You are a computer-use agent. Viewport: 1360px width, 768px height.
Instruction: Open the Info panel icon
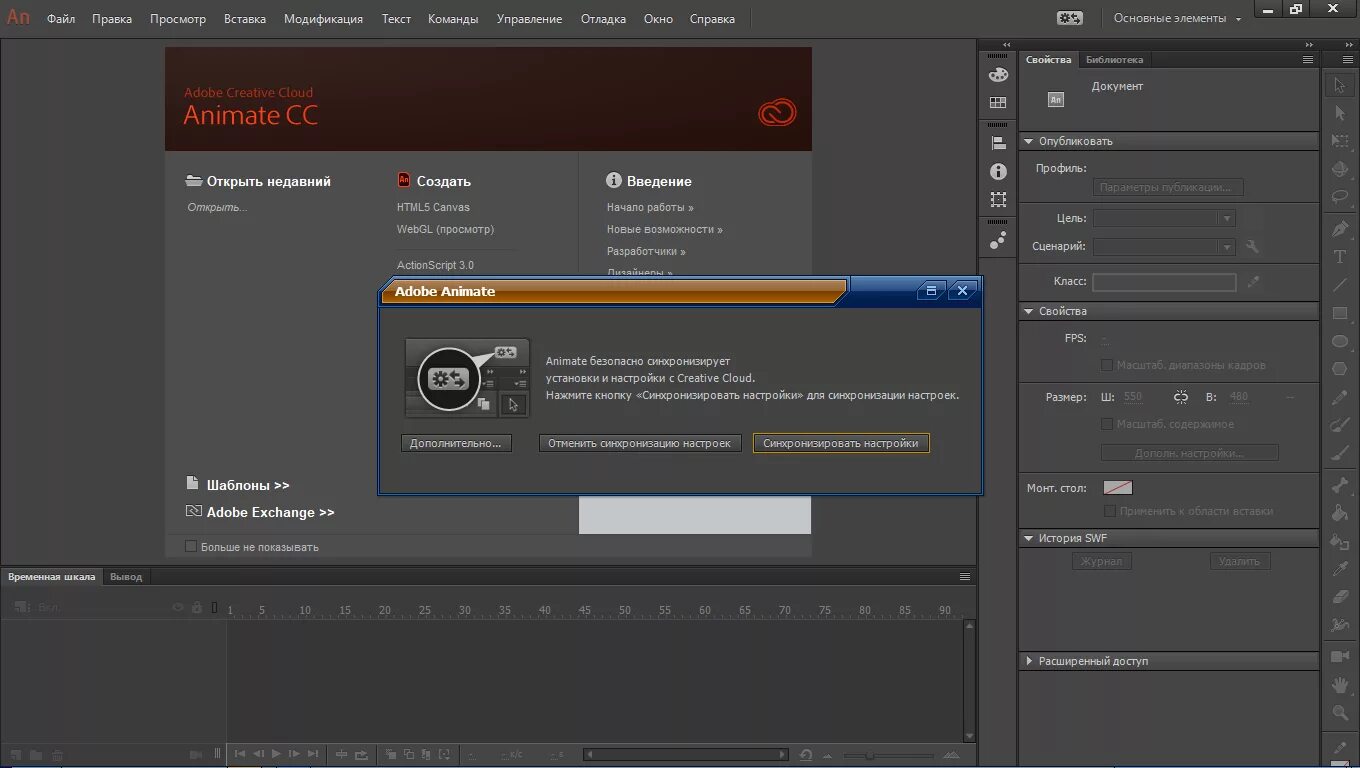[x=998, y=172]
